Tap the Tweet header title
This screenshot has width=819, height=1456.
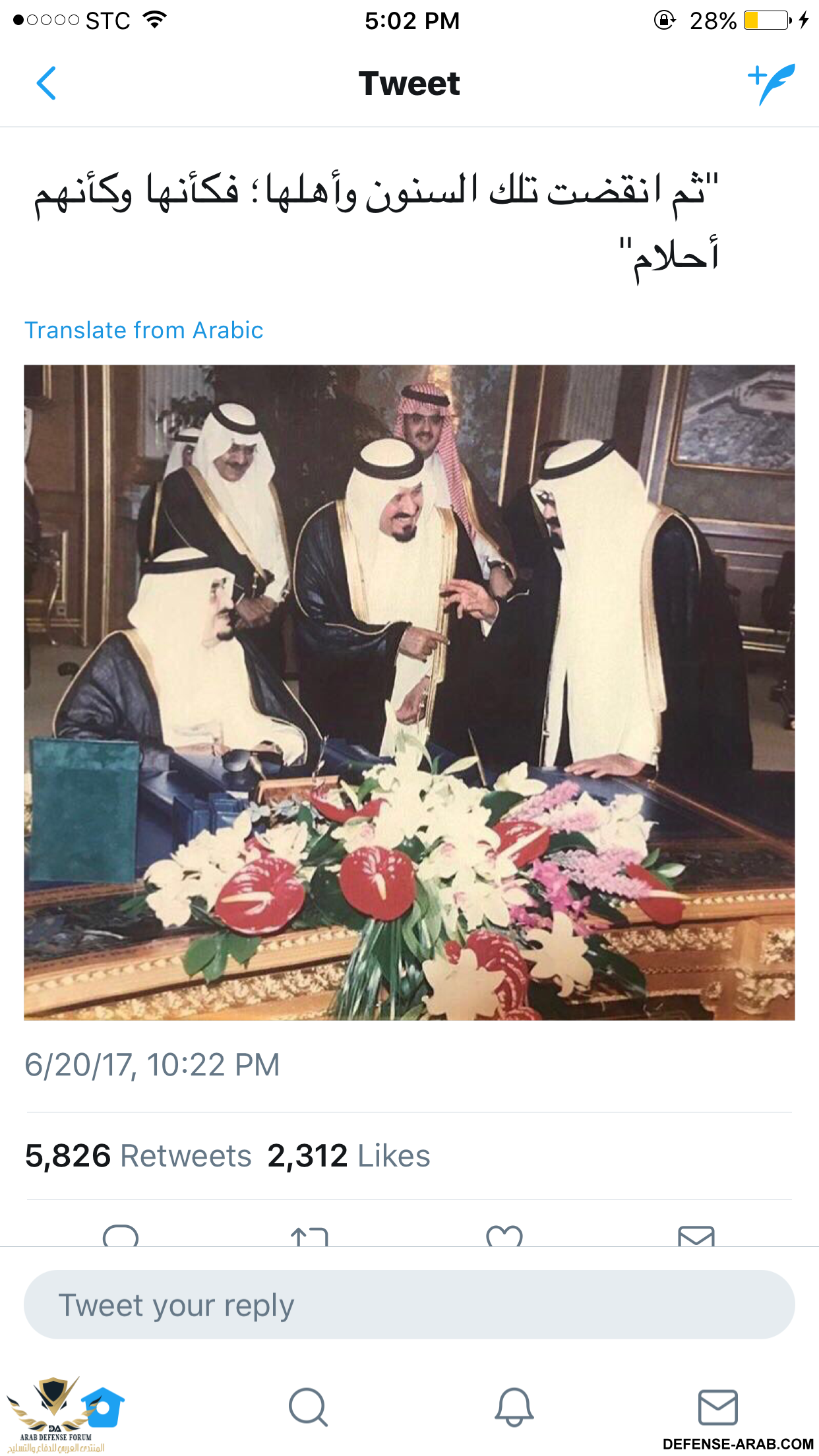(x=409, y=84)
